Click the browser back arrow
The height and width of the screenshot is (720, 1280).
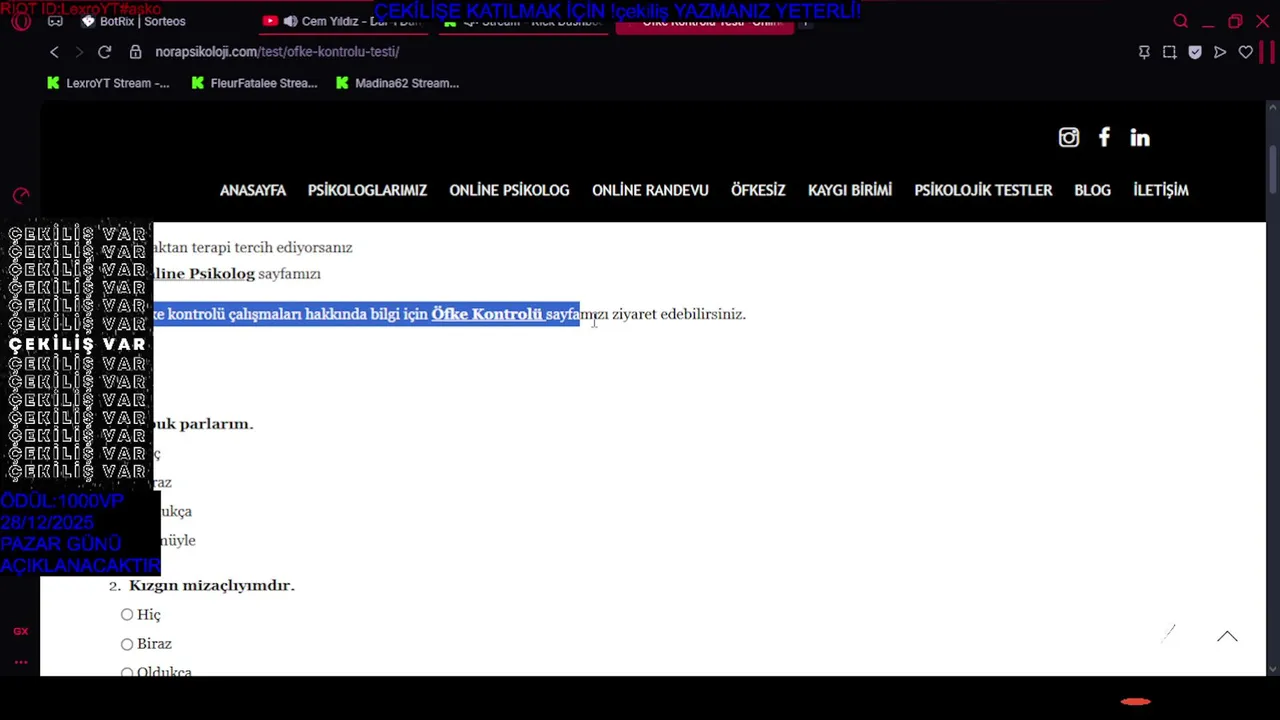coord(54,52)
